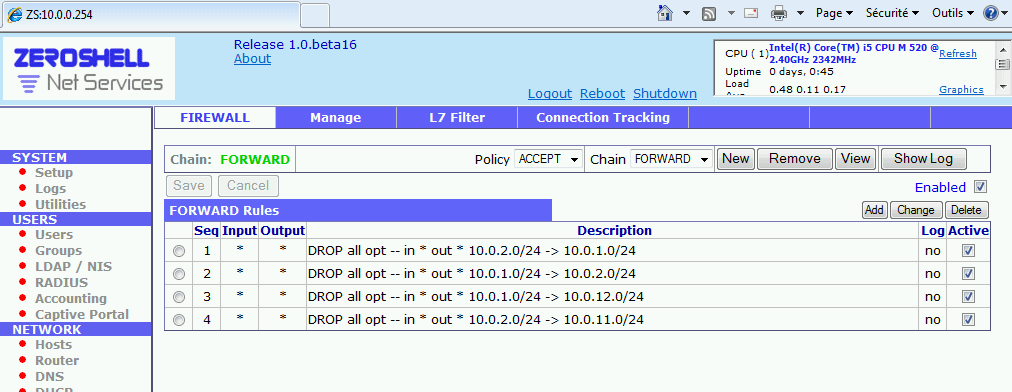Click the Delete rule button
1012x392 pixels.
(x=966, y=210)
